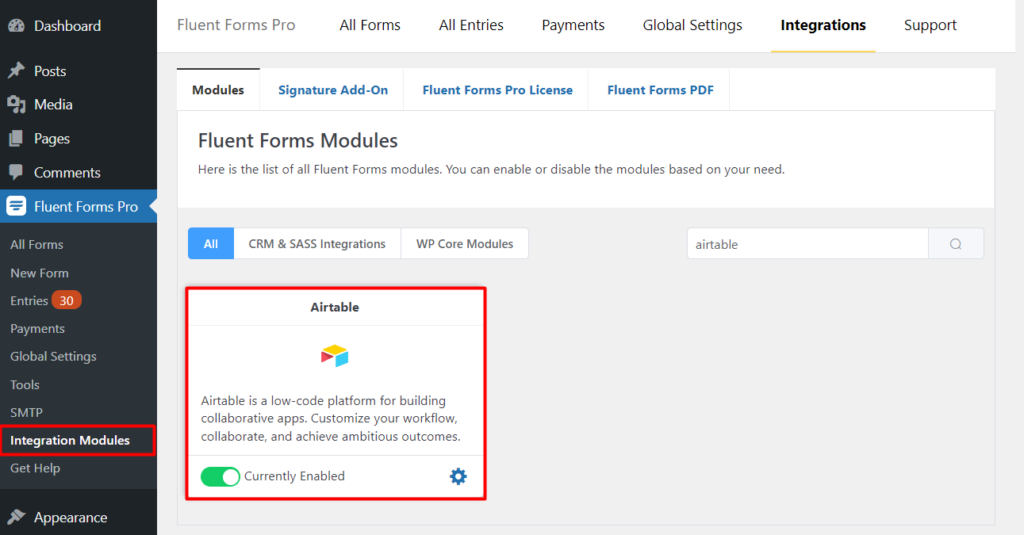The image size is (1024, 535).
Task: Open Integration Modules in sidebar
Action: click(x=70, y=440)
